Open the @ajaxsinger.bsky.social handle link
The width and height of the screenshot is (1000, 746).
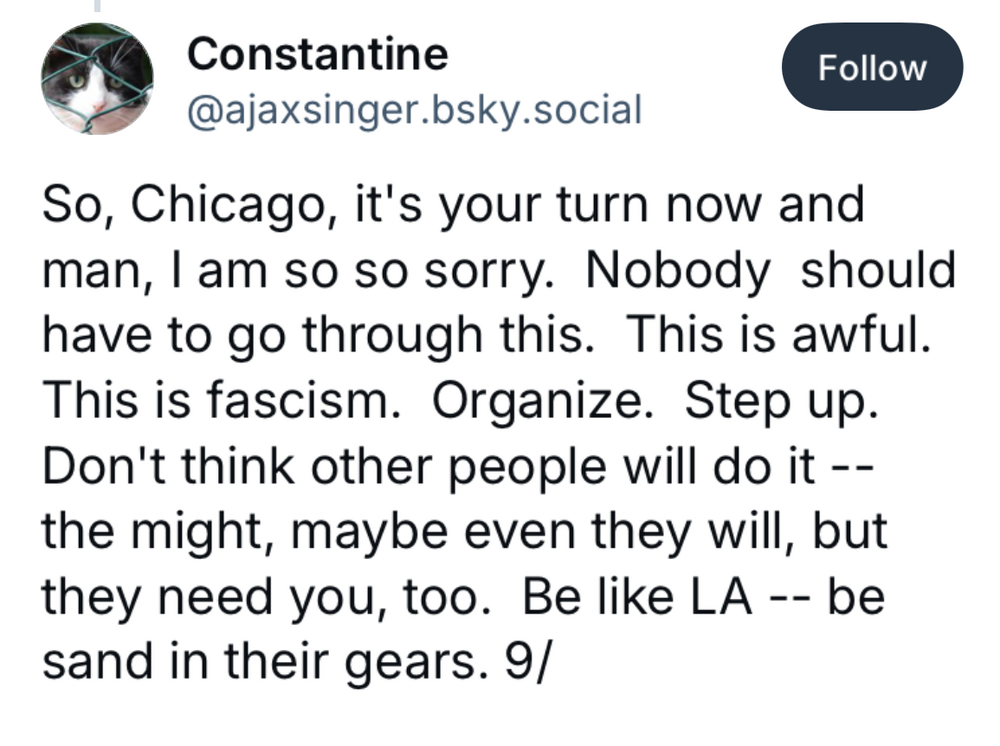pyautogui.click(x=413, y=109)
